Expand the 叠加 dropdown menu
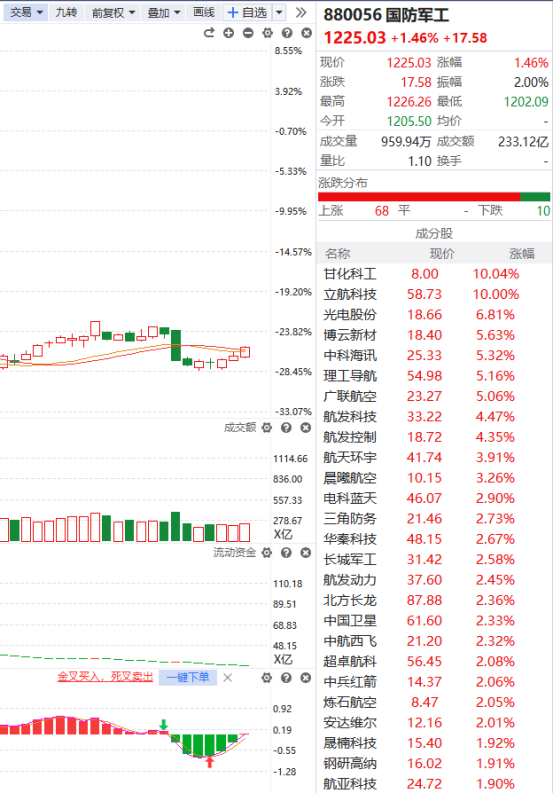 point(163,12)
